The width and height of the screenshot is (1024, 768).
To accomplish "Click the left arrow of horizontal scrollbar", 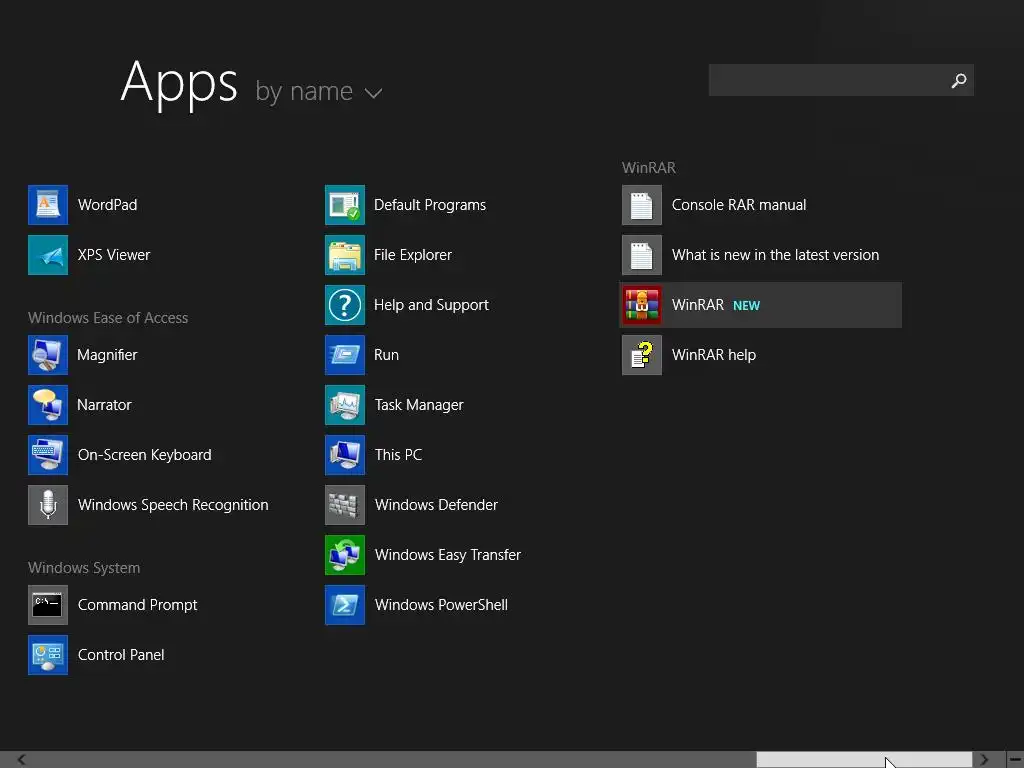I will pyautogui.click(x=22, y=760).
